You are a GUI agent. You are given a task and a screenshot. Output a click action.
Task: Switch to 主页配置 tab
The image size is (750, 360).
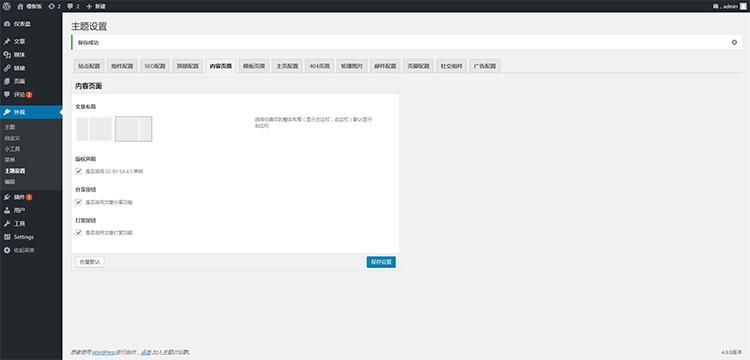[x=287, y=66]
